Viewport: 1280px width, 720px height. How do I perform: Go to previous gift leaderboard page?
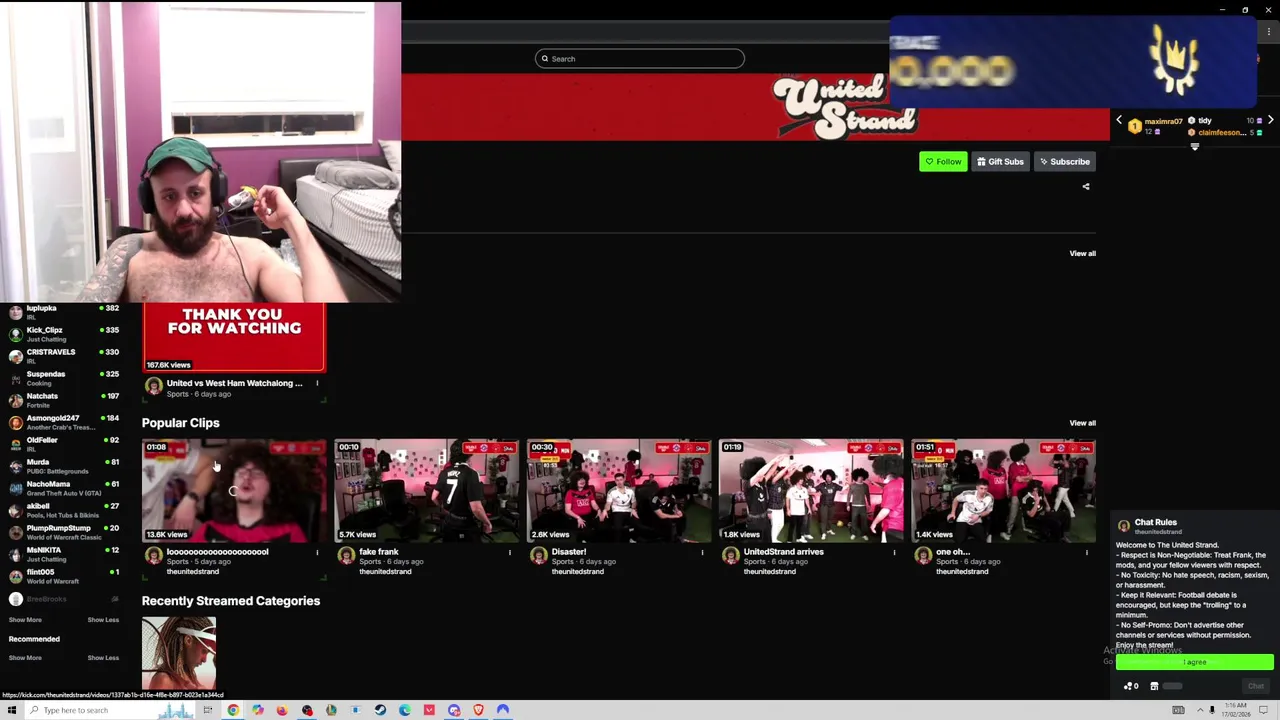click(1119, 120)
